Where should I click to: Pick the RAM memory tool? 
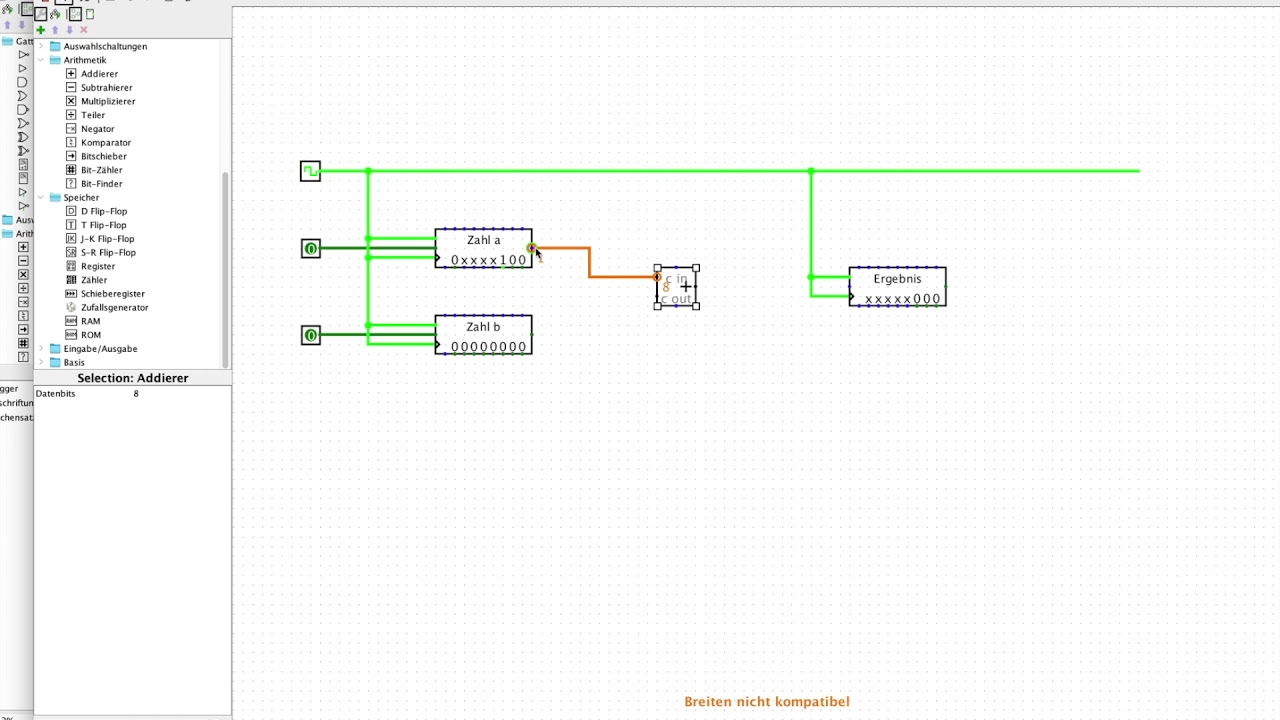83,321
